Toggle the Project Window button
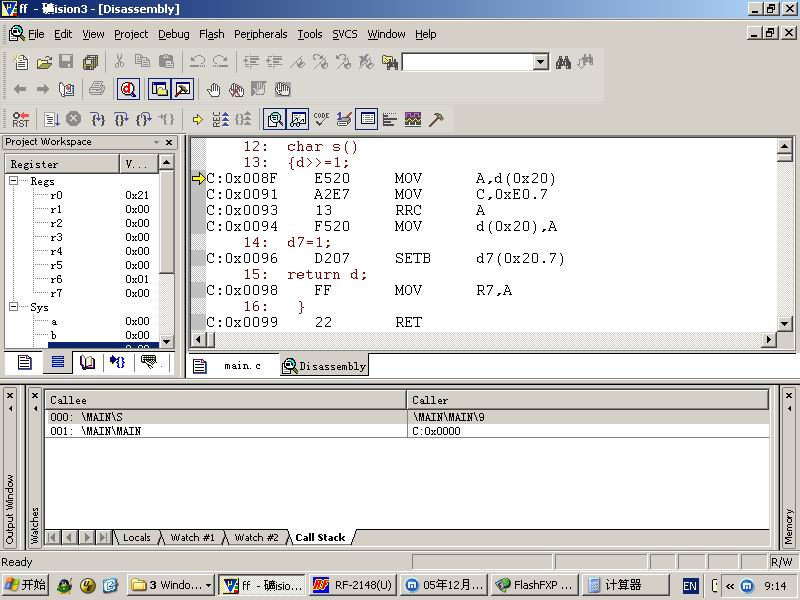Screen dimensions: 800x600 pos(159,89)
